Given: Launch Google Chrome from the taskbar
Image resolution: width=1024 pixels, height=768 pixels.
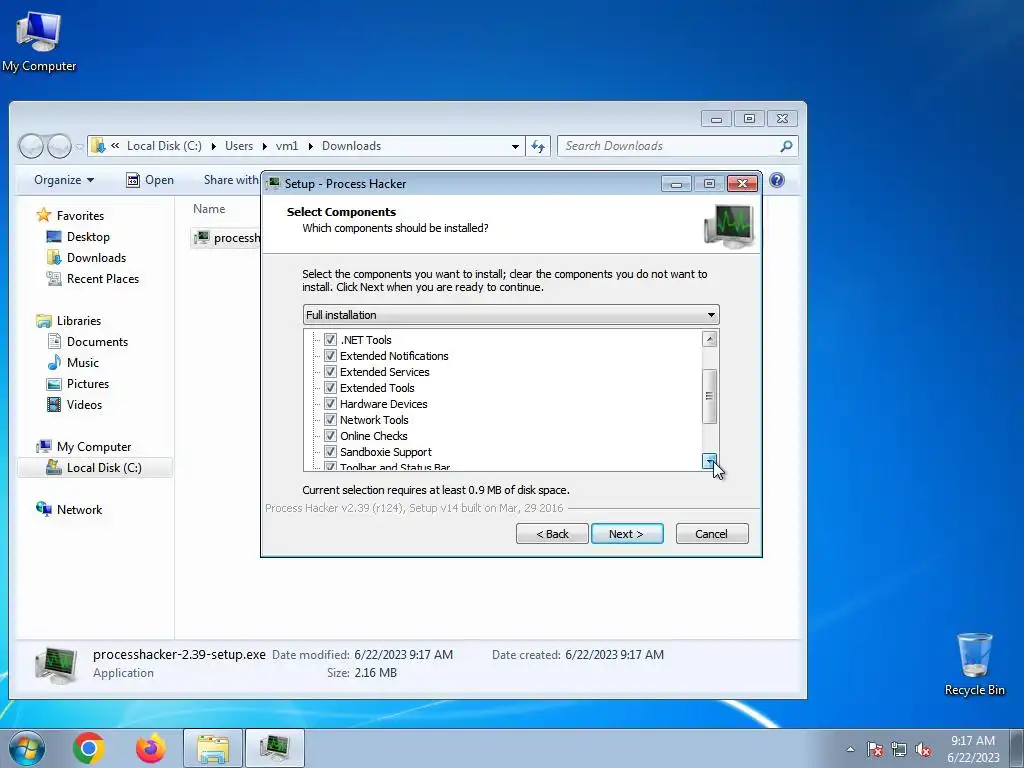Looking at the screenshot, I should pos(89,748).
